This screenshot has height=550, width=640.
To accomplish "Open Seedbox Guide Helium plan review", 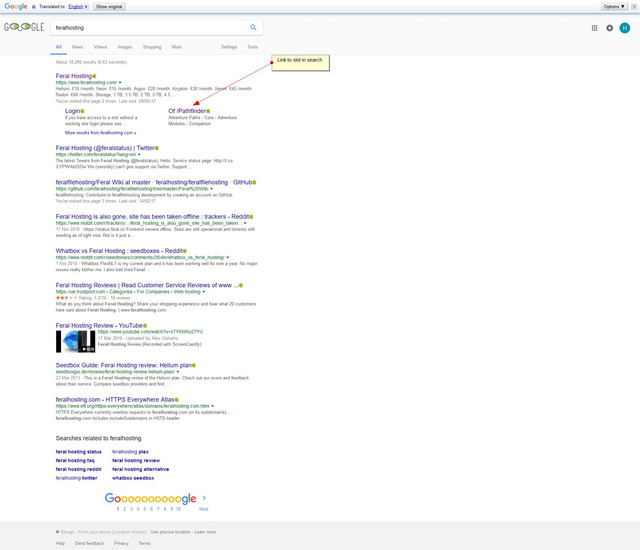I will click(x=124, y=365).
